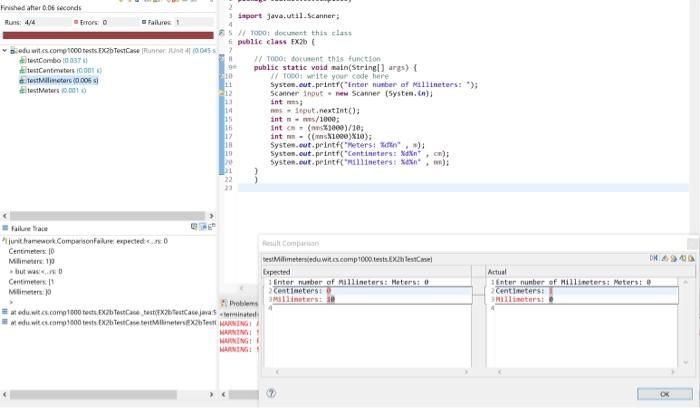700x408 pixels.
Task: Click stack frame icon for _test entry
Action: 5,312
